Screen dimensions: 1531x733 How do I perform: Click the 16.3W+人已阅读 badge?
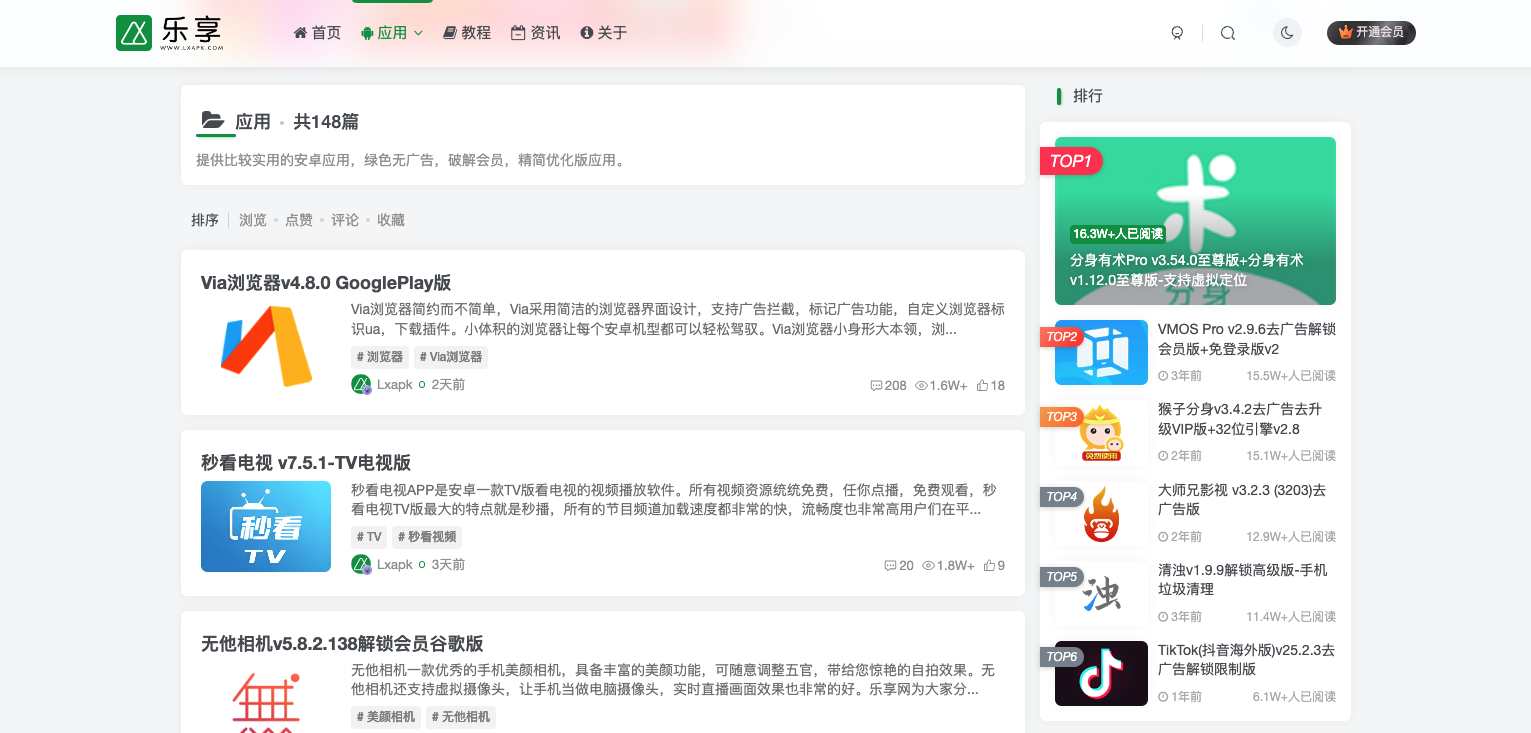click(1117, 234)
